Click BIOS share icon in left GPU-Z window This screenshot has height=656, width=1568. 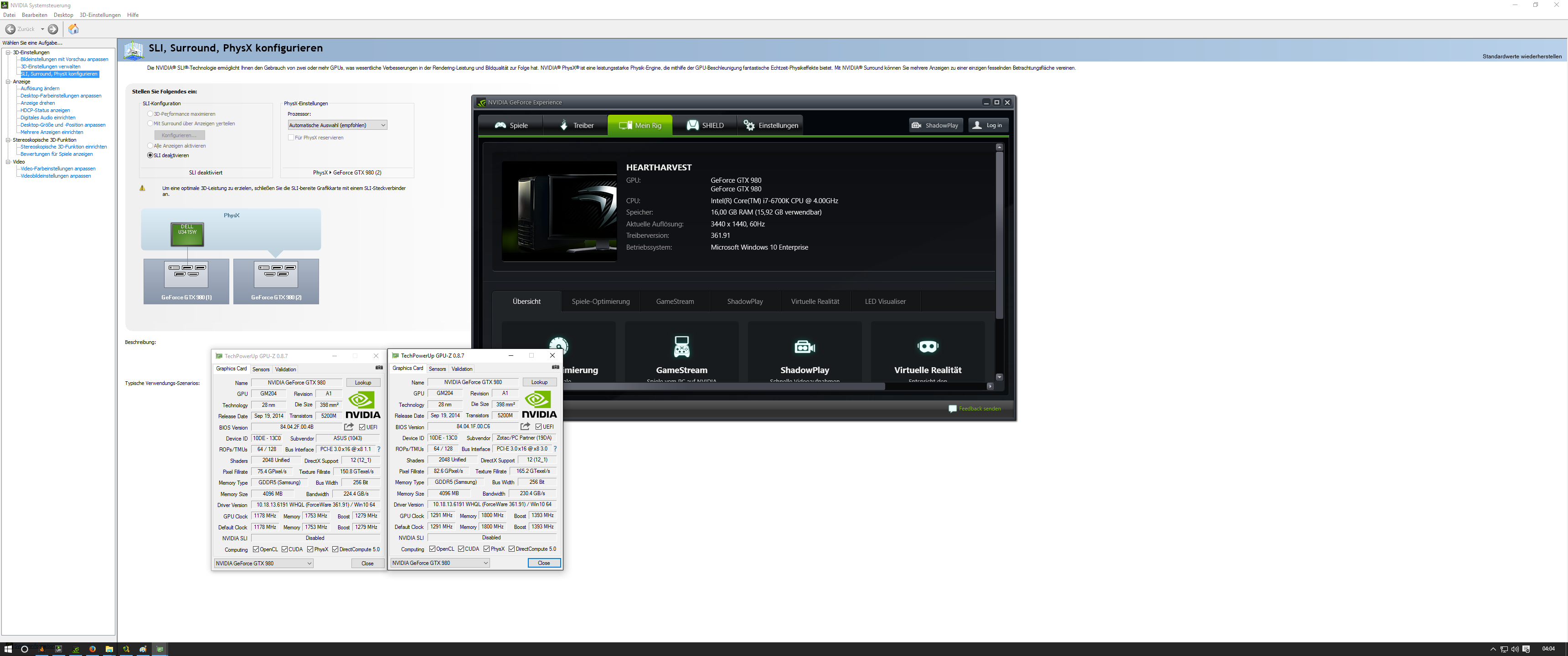pos(349,427)
